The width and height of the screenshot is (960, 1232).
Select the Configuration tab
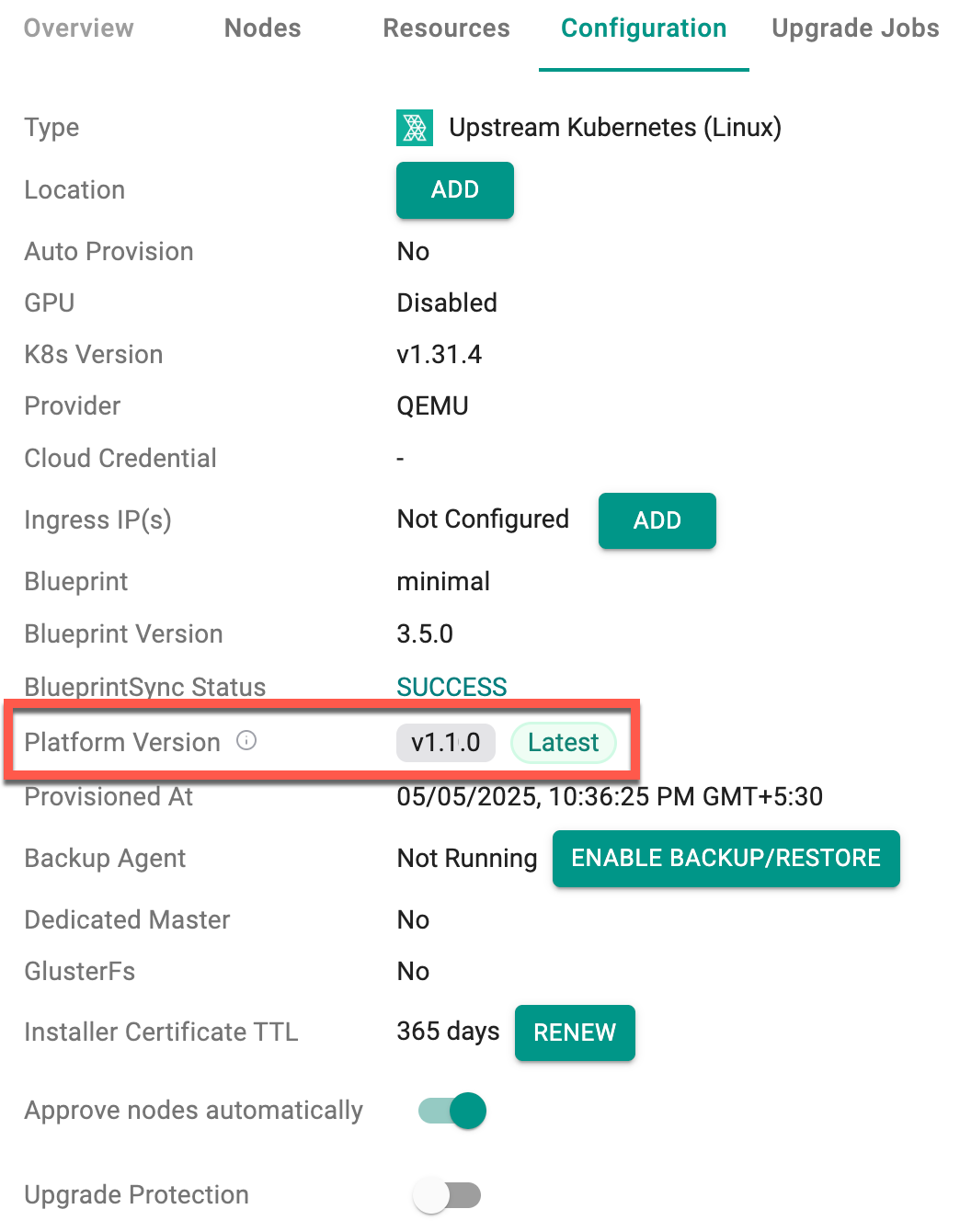tap(644, 29)
